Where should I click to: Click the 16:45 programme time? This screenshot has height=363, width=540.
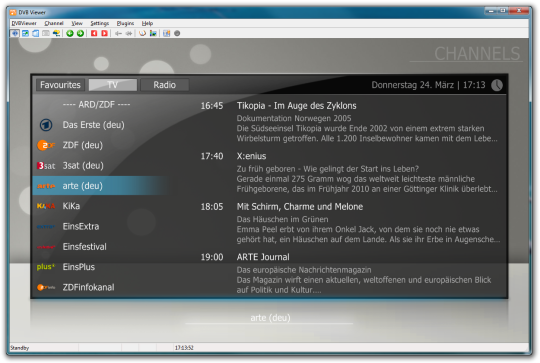[212, 106]
